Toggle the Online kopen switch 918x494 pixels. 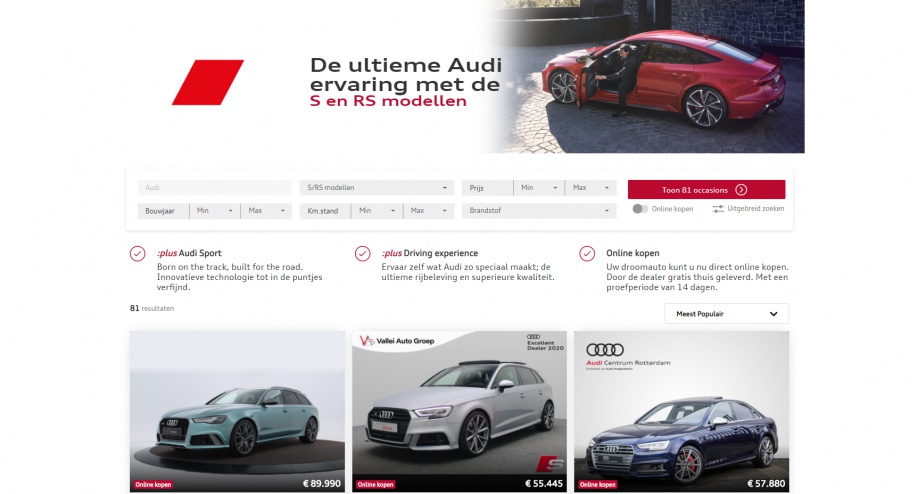pos(640,209)
